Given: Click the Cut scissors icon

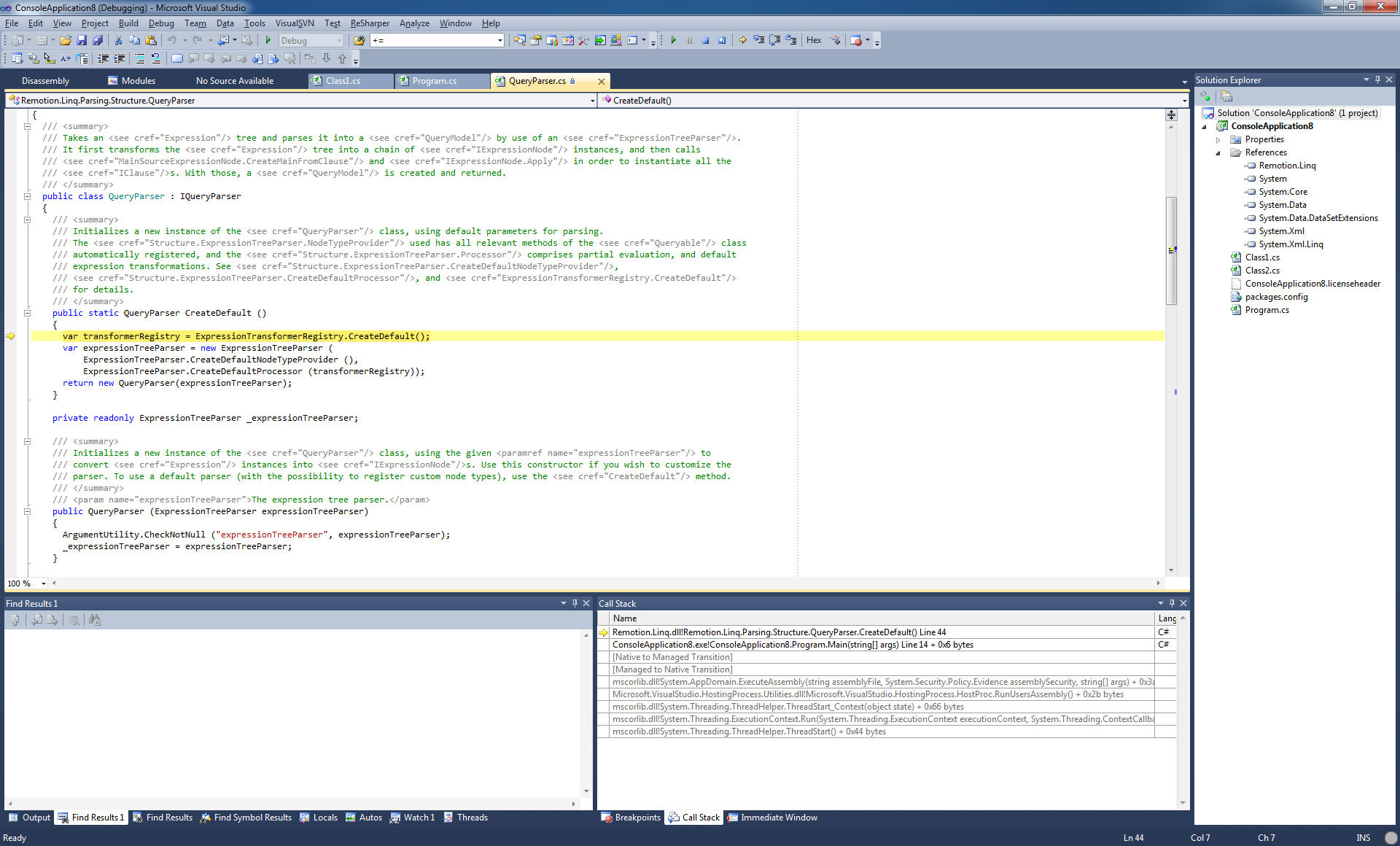Looking at the screenshot, I should click(118, 41).
